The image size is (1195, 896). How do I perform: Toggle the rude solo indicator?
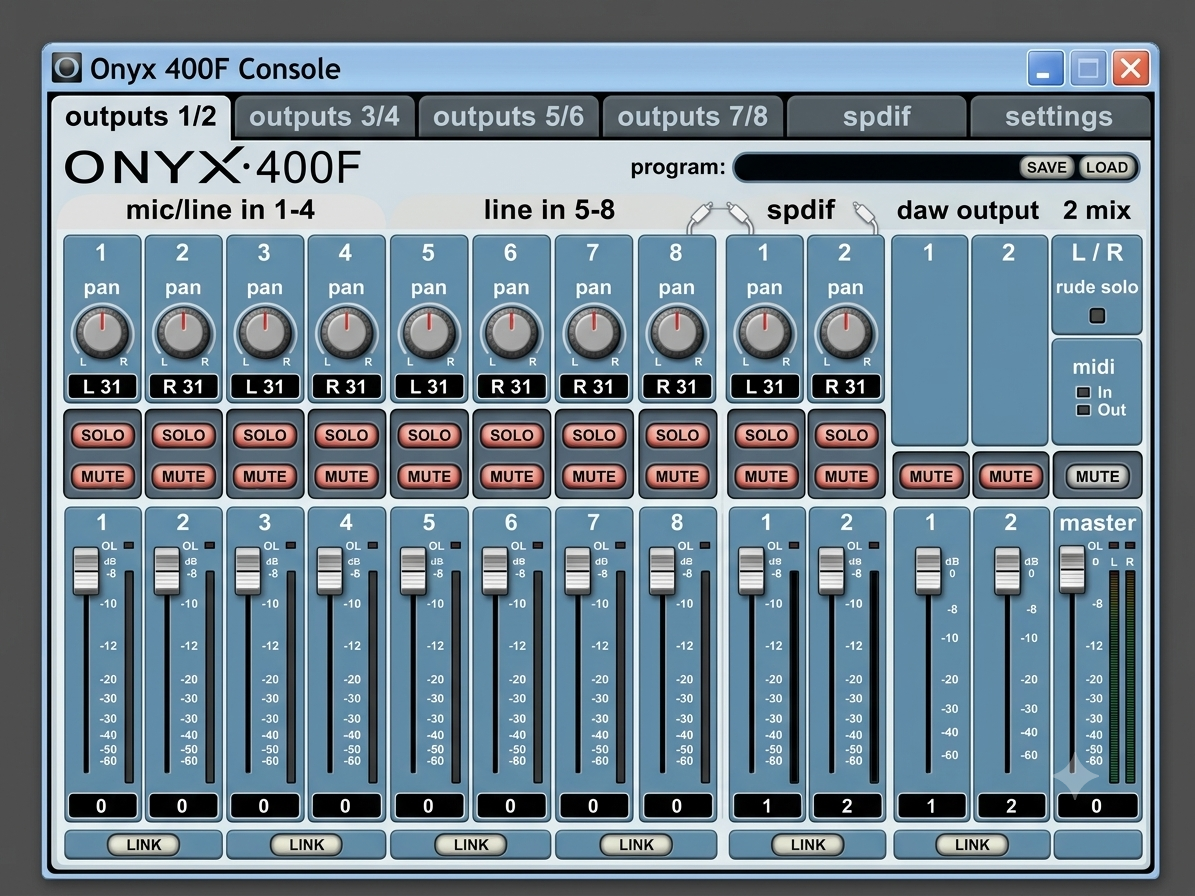pyautogui.click(x=1097, y=315)
